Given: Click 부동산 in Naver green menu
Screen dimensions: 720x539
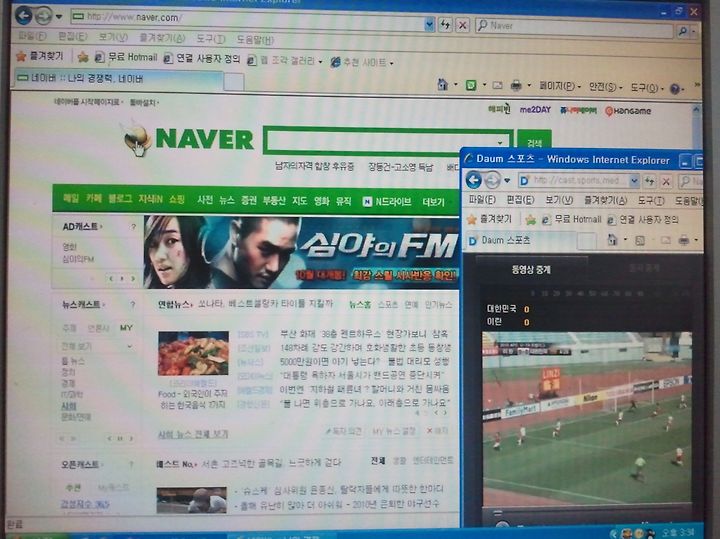Looking at the screenshot, I should pyautogui.click(x=274, y=201).
